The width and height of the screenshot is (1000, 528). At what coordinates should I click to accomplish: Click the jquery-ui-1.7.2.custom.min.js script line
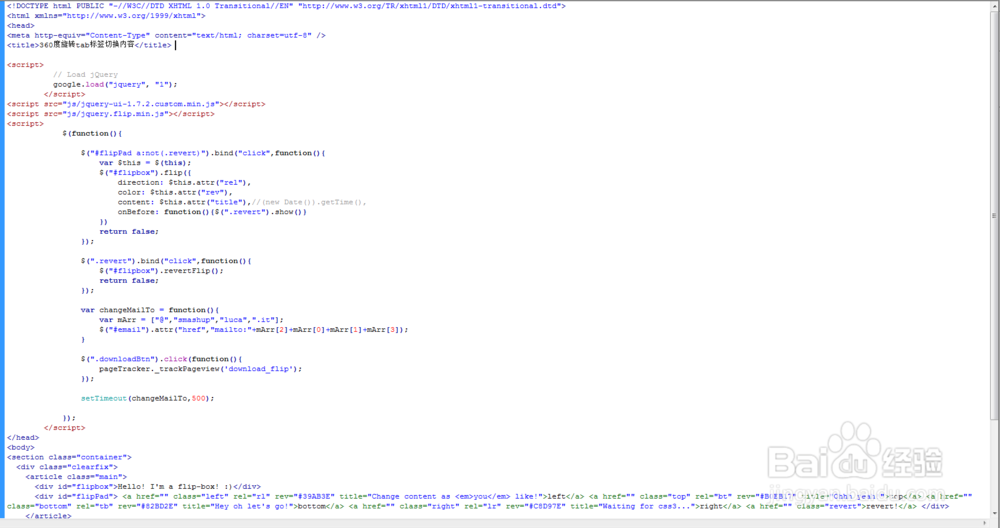(136, 104)
